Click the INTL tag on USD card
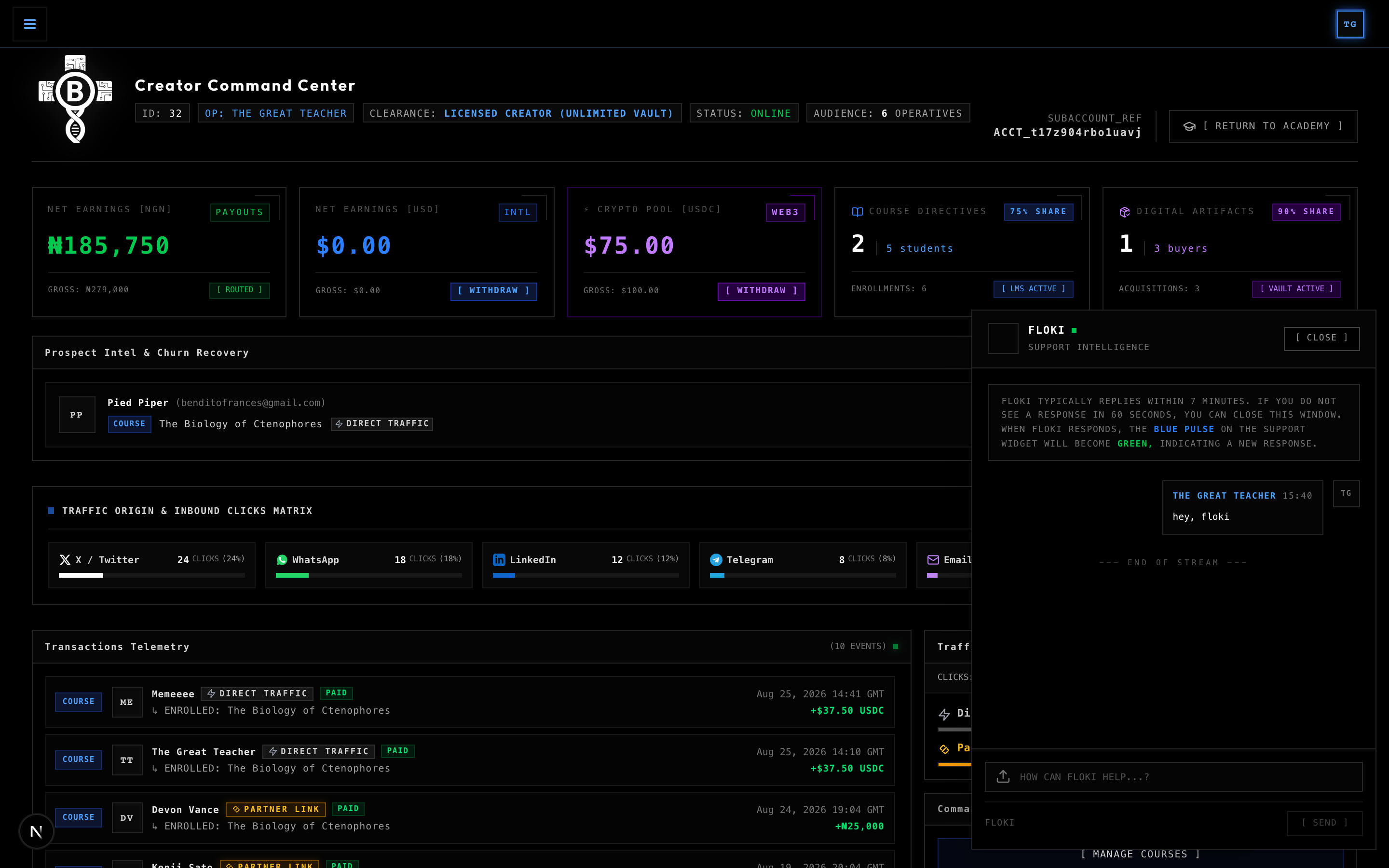 tap(517, 212)
